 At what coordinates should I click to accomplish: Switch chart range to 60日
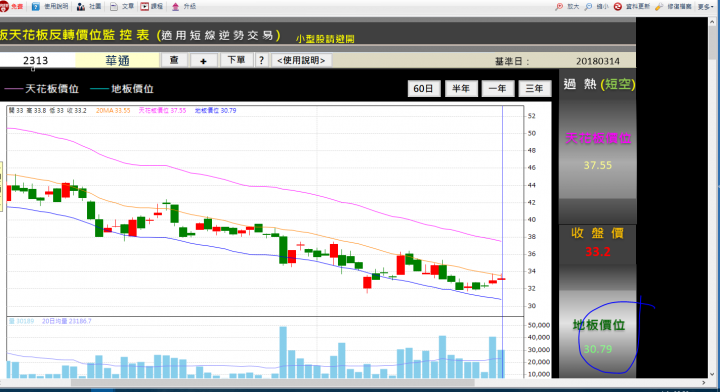click(423, 89)
